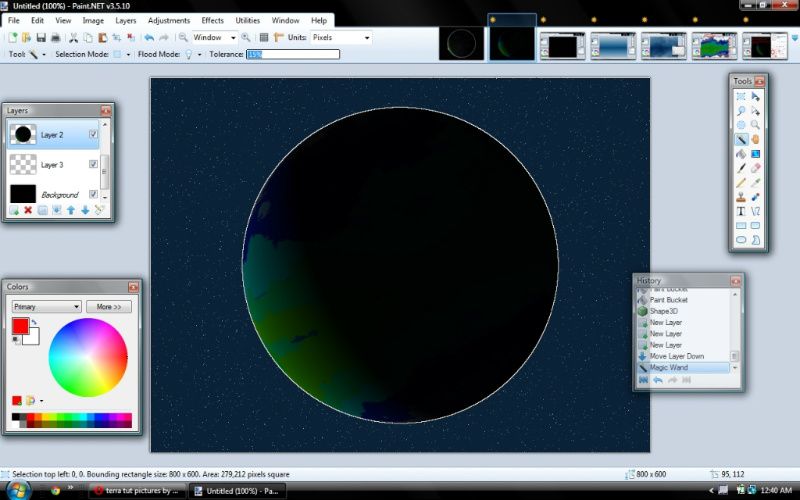Screen dimensions: 800x500
Task: Select the Pan hand tool
Action: 756,139
